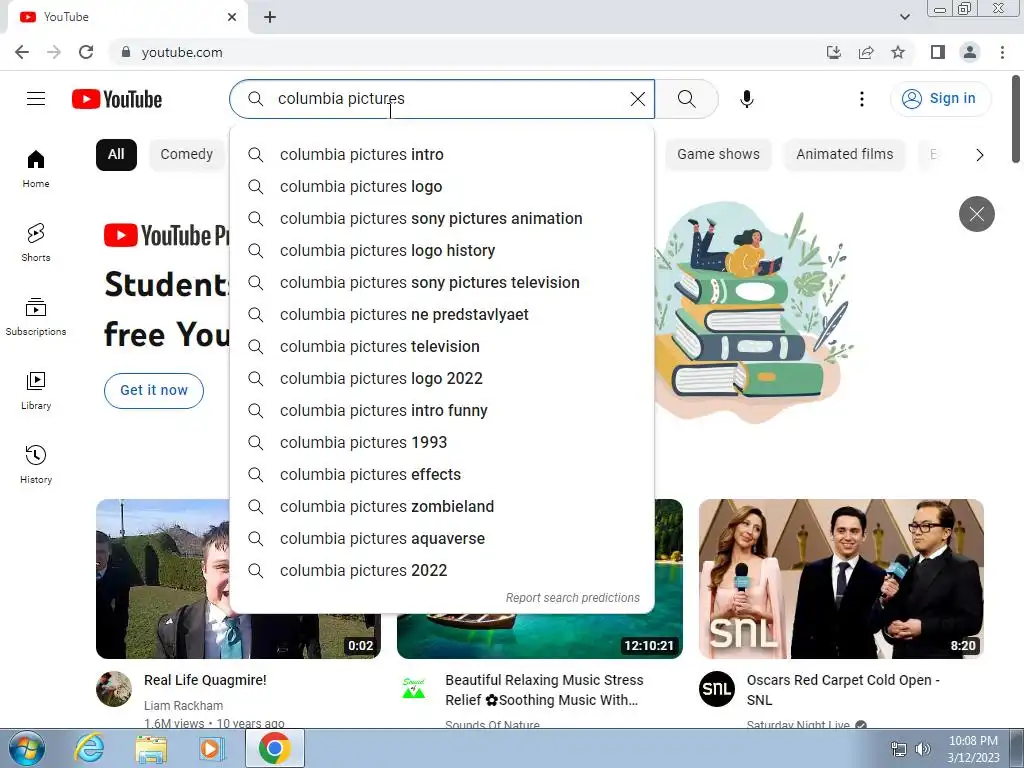Image resolution: width=1024 pixels, height=768 pixels.
Task: Open YouTube settings three-dot menu
Action: [x=861, y=99]
